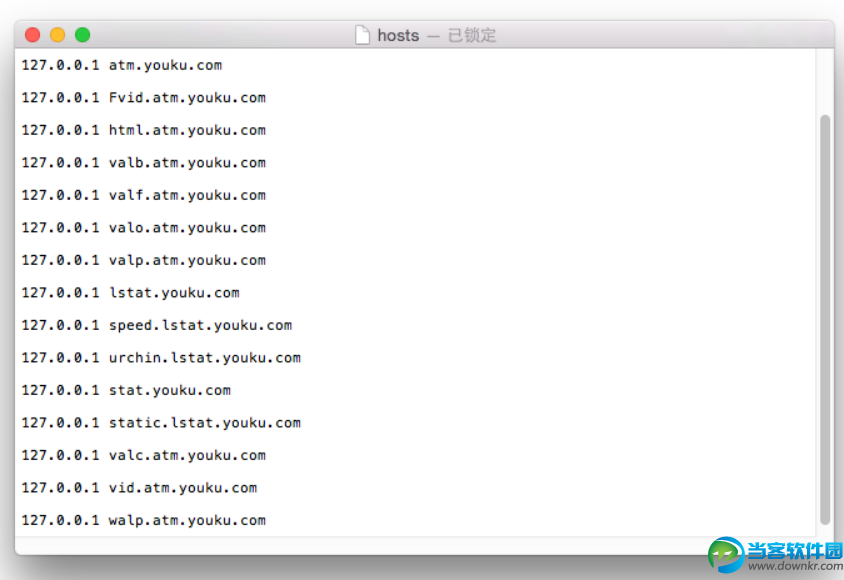The width and height of the screenshot is (844, 580).
Task: Click the line '127.0.0.1 atm.youku.com'
Action: pos(122,66)
